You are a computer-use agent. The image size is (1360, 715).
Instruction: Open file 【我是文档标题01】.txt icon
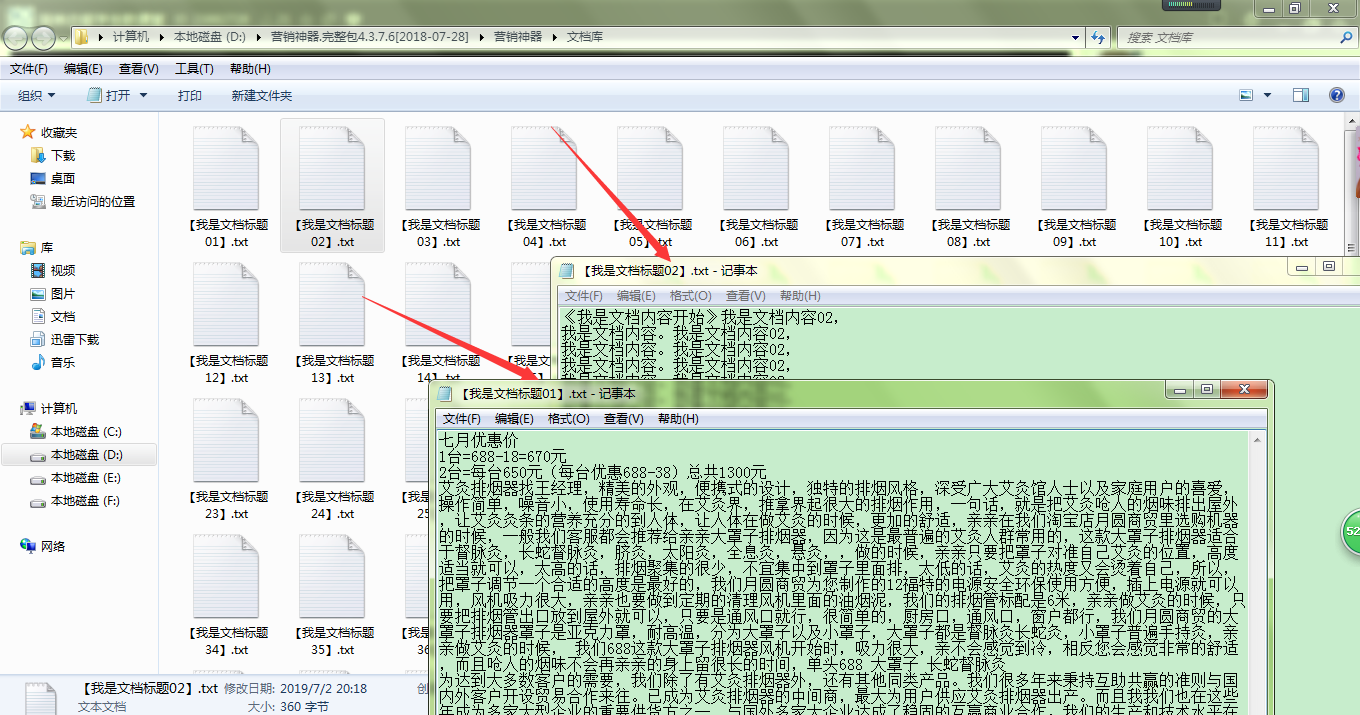click(225, 168)
